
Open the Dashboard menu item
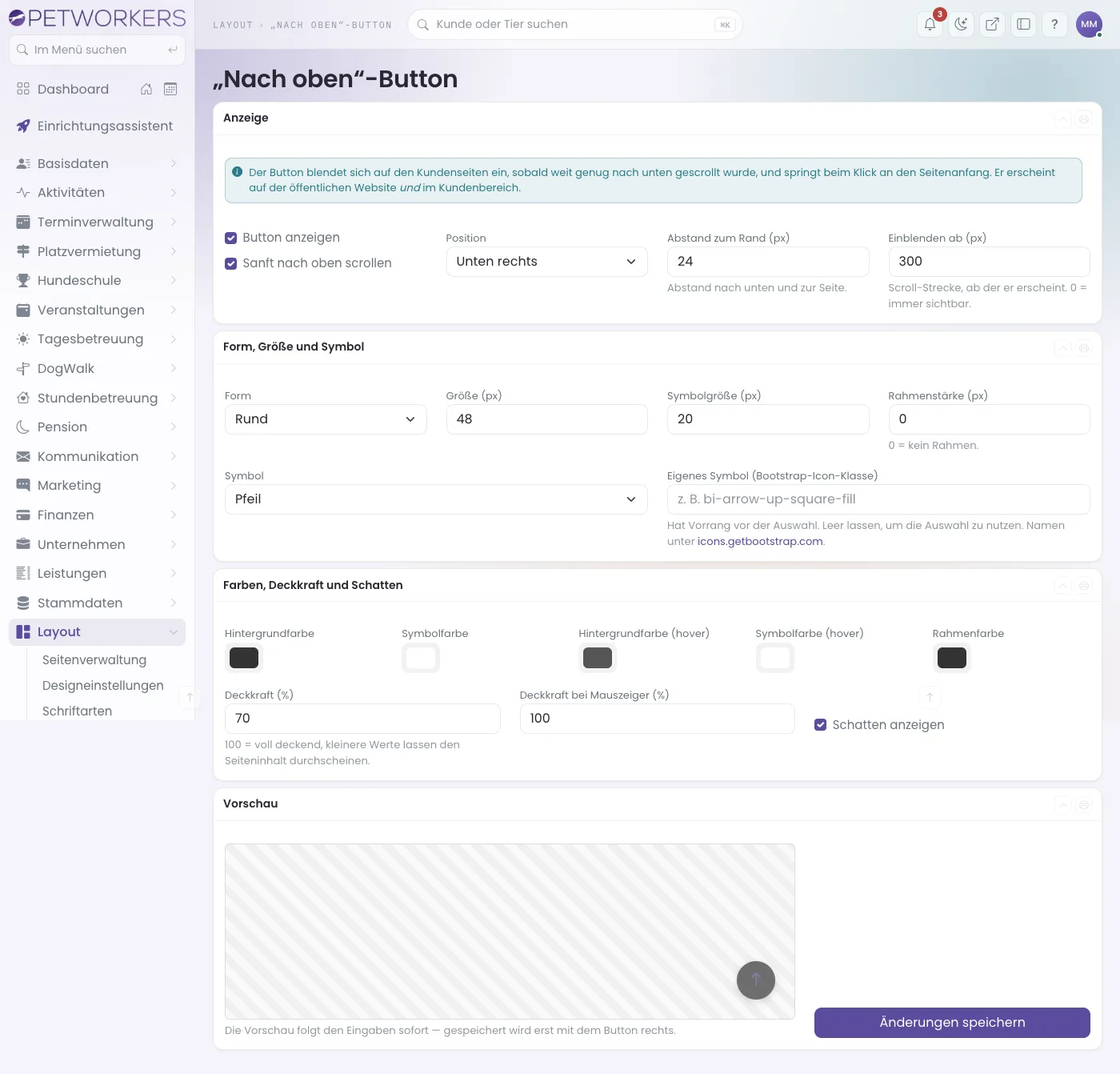click(x=73, y=90)
